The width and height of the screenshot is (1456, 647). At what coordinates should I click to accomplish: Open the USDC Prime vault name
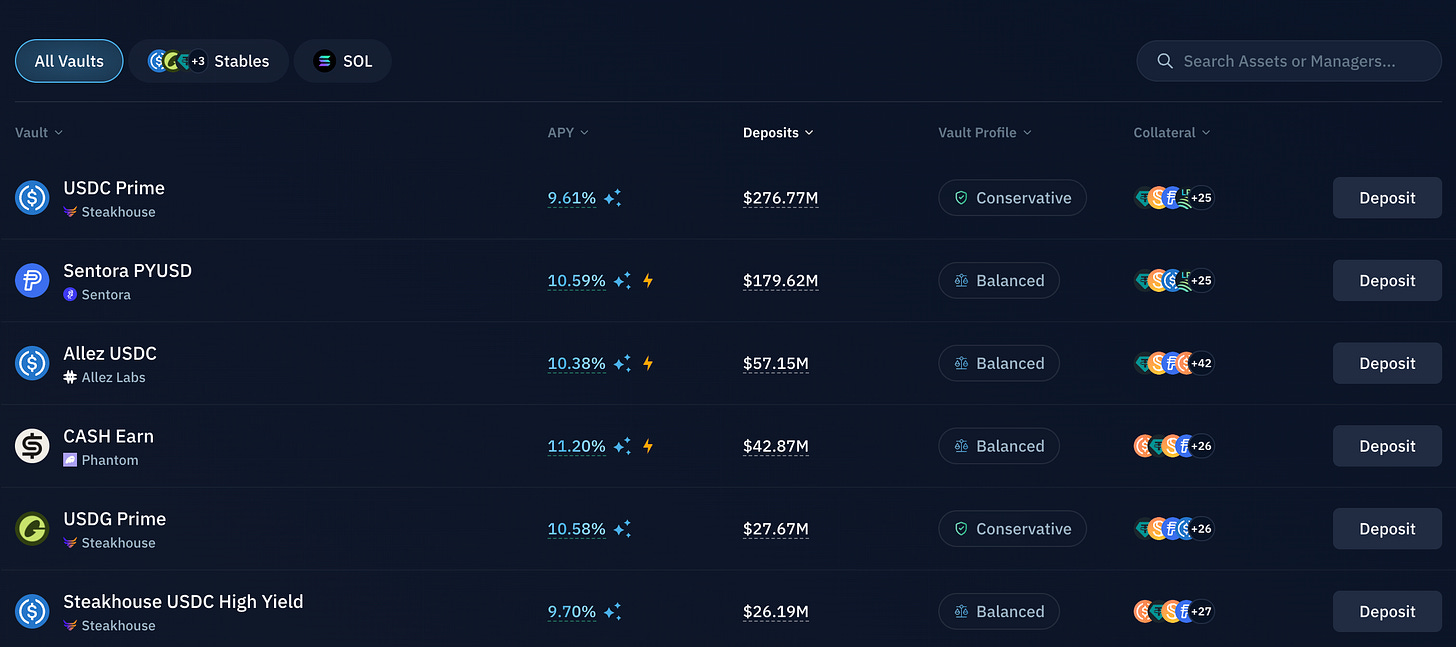coord(114,188)
